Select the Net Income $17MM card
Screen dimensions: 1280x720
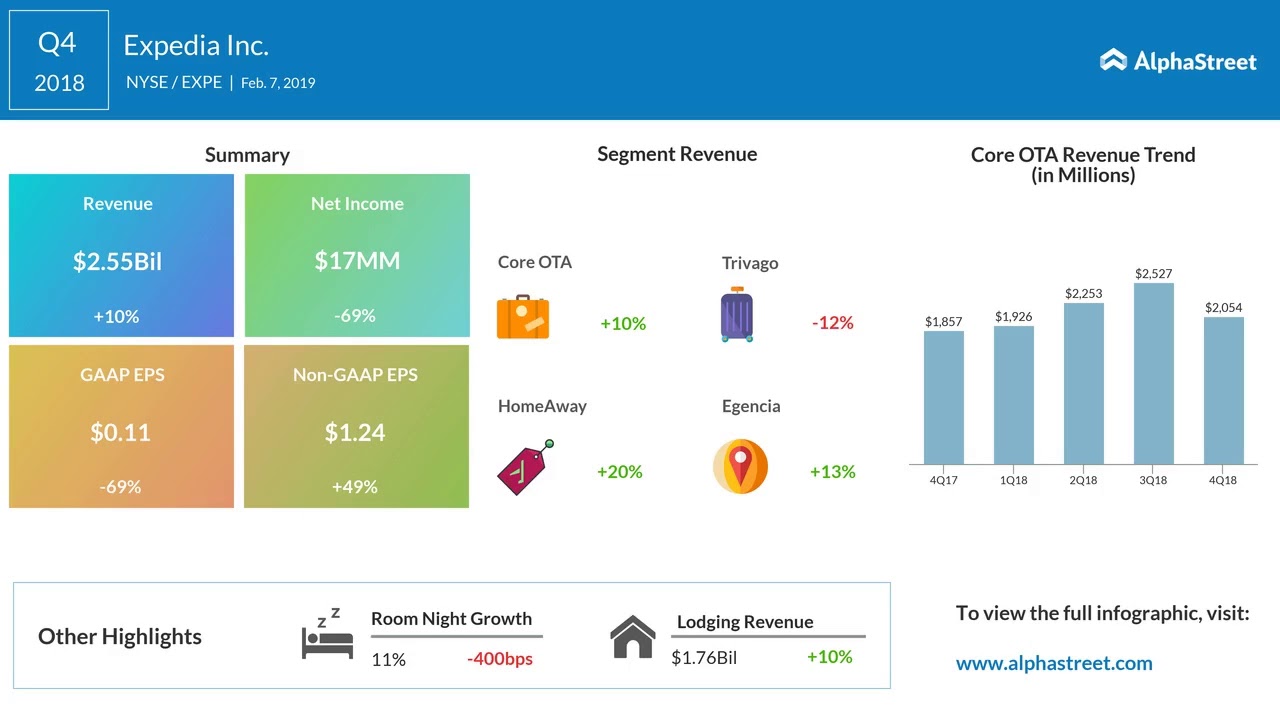coord(357,256)
